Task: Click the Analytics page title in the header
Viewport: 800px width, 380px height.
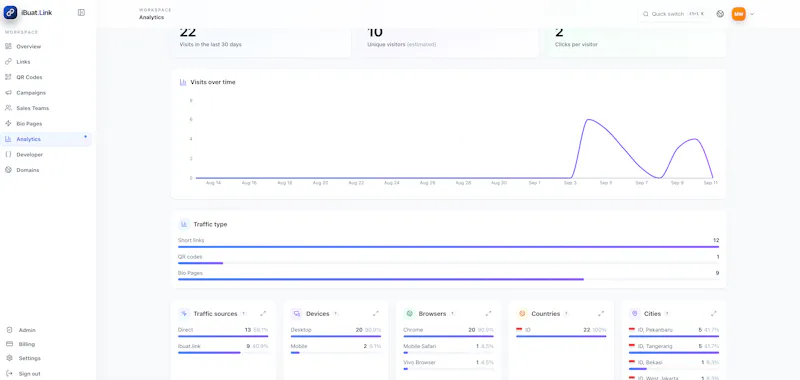Action: 152,17
